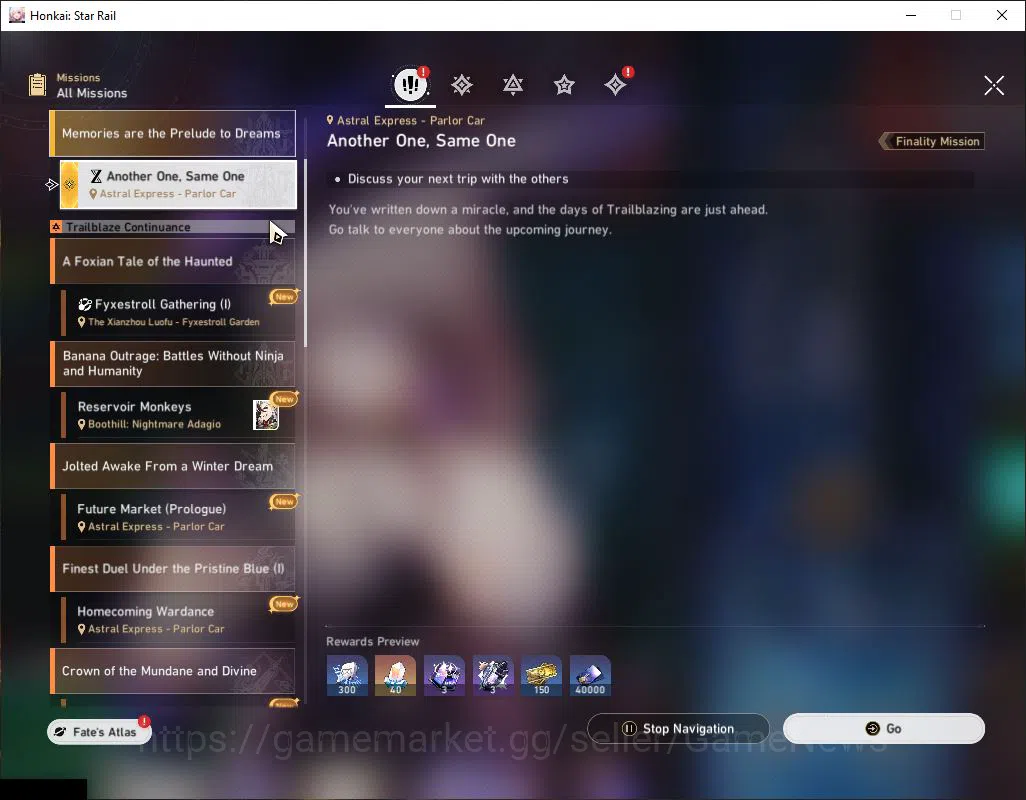
Task: Collapse the Trailblaze Continuance section header
Action: click(x=173, y=227)
